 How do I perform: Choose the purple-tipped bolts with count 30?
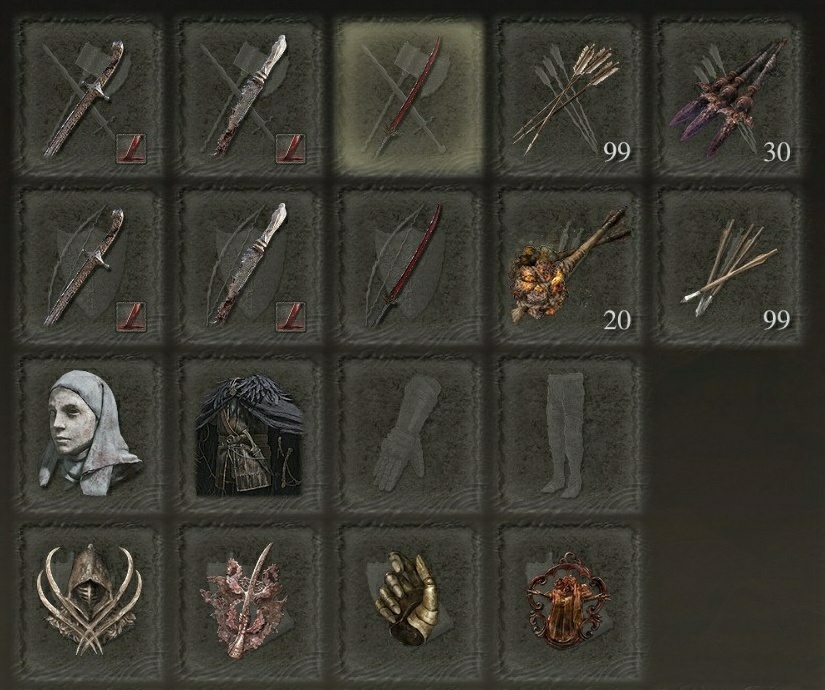729,98
